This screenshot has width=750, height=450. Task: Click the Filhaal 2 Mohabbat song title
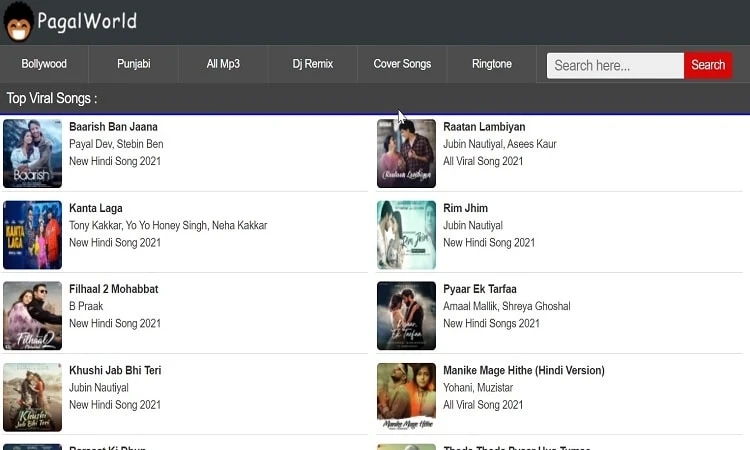click(113, 289)
